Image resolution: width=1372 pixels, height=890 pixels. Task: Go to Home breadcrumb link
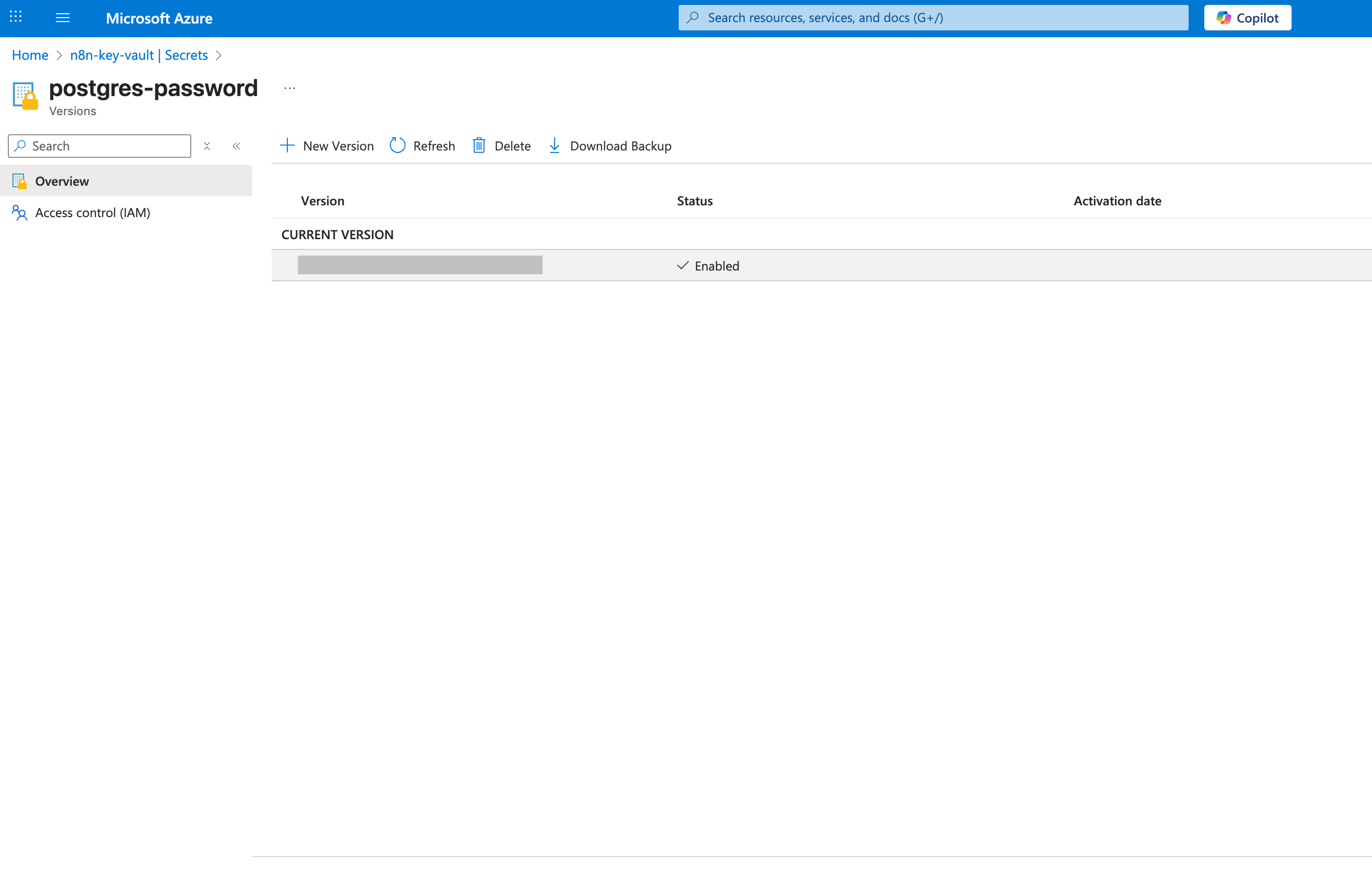[x=30, y=55]
